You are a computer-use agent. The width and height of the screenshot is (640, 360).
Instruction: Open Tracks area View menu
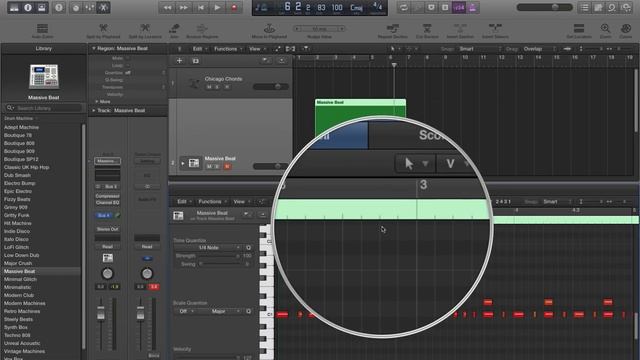[x=257, y=49]
